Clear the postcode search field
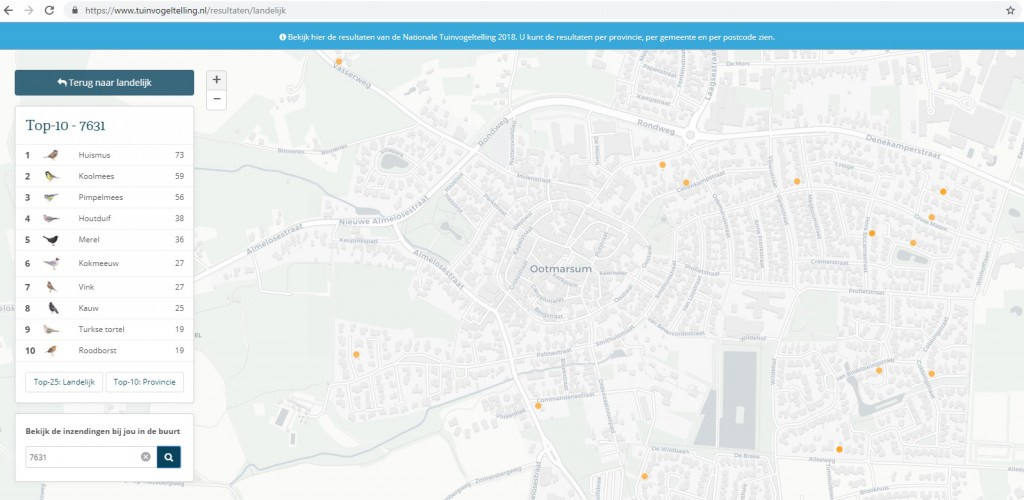 tap(145, 457)
